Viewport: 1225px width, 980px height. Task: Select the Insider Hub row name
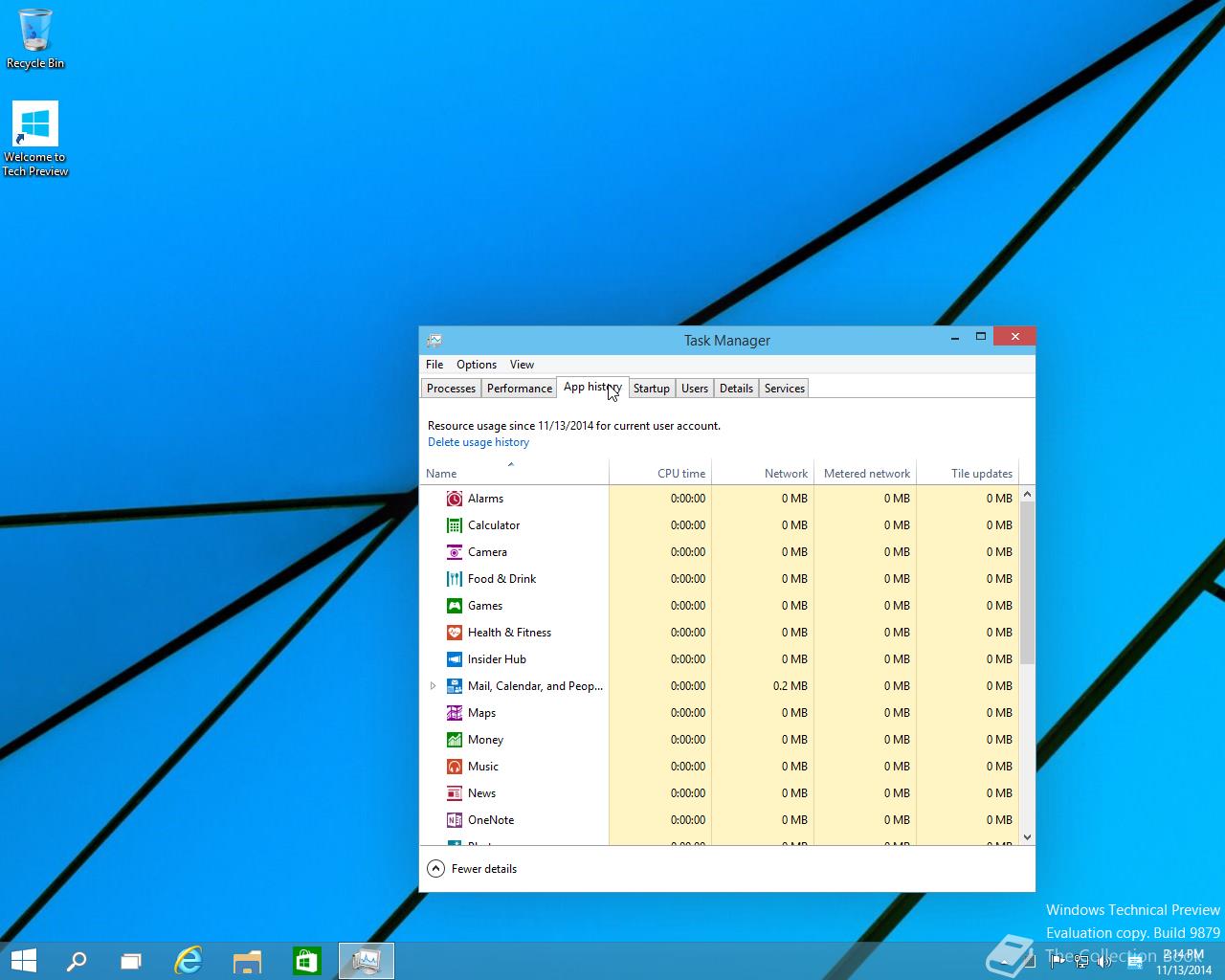497,659
